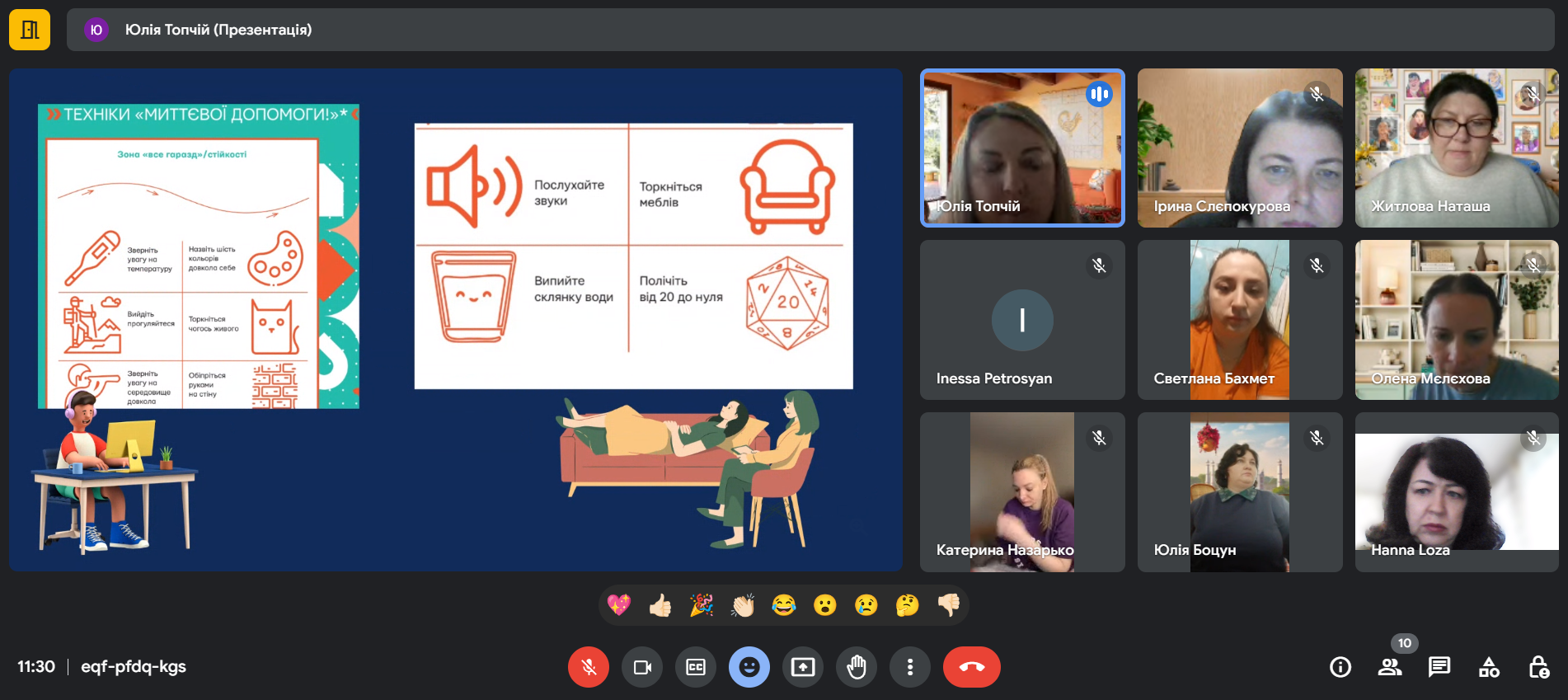Screen dimensions: 1568x700
Task: Unmute the microphone in the call controls
Action: point(588,667)
